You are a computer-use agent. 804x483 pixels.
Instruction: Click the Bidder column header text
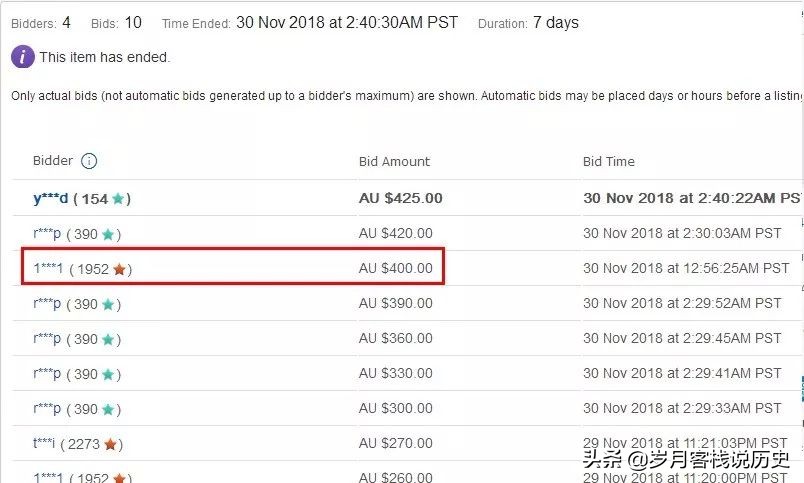(x=53, y=161)
